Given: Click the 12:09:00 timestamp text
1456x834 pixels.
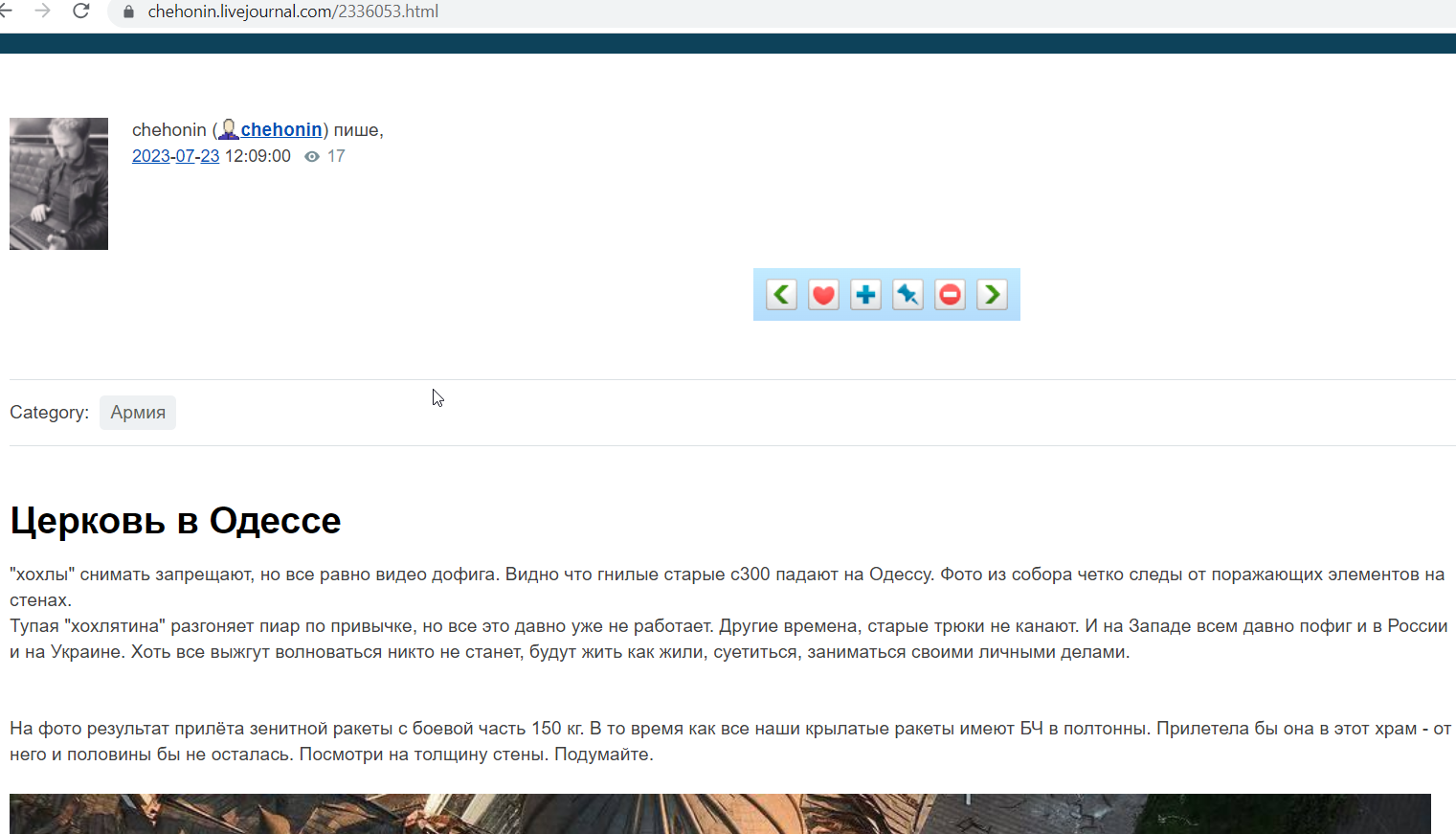Looking at the screenshot, I should point(258,156).
